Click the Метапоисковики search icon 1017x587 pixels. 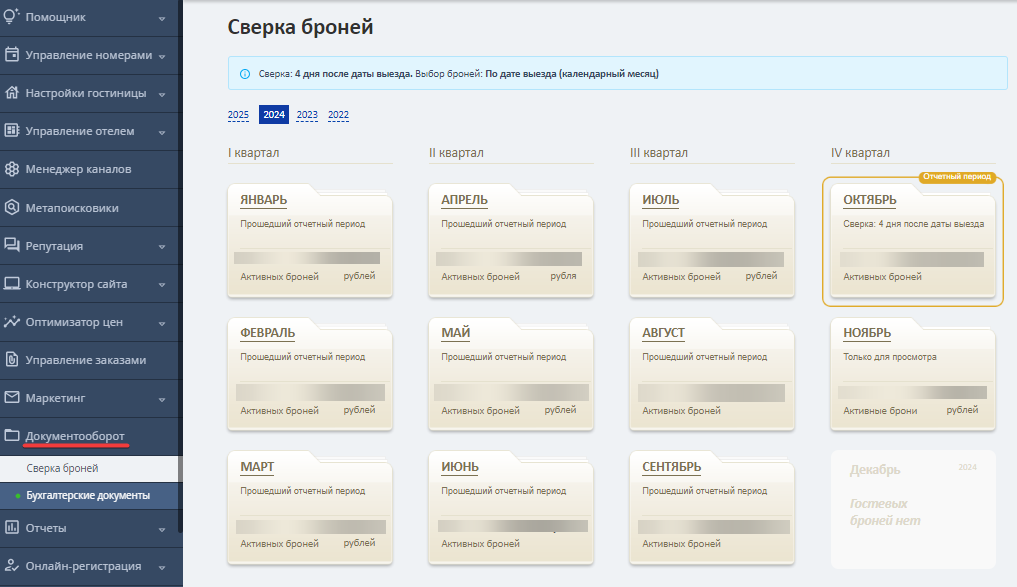(12, 208)
